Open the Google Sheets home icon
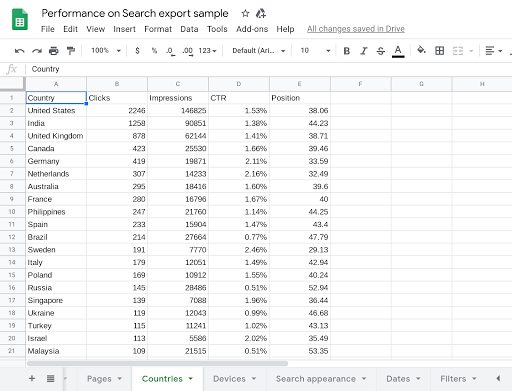The width and height of the screenshot is (512, 391). (x=20, y=20)
